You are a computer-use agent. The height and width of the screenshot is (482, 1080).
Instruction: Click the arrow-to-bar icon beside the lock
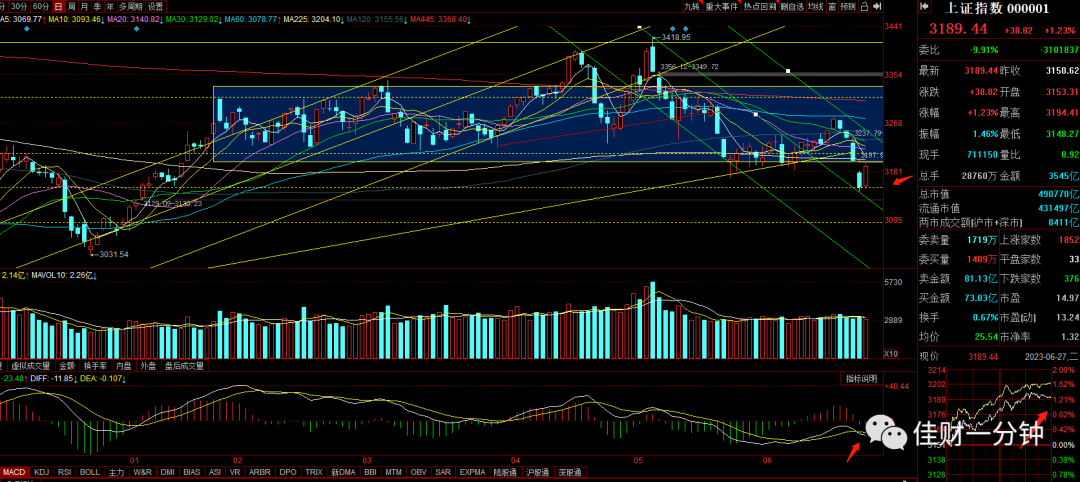[x=878, y=6]
